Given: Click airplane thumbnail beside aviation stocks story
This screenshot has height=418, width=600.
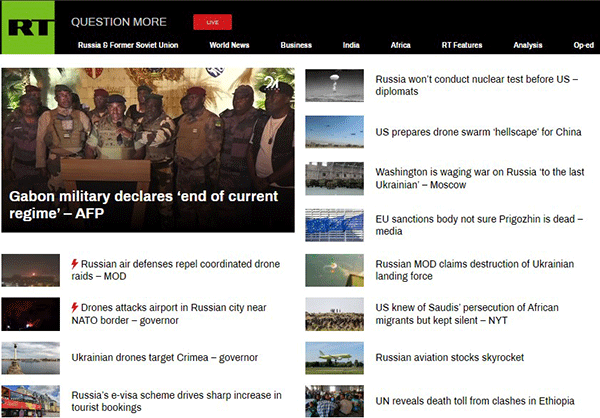Looking at the screenshot, I should coord(334,357).
